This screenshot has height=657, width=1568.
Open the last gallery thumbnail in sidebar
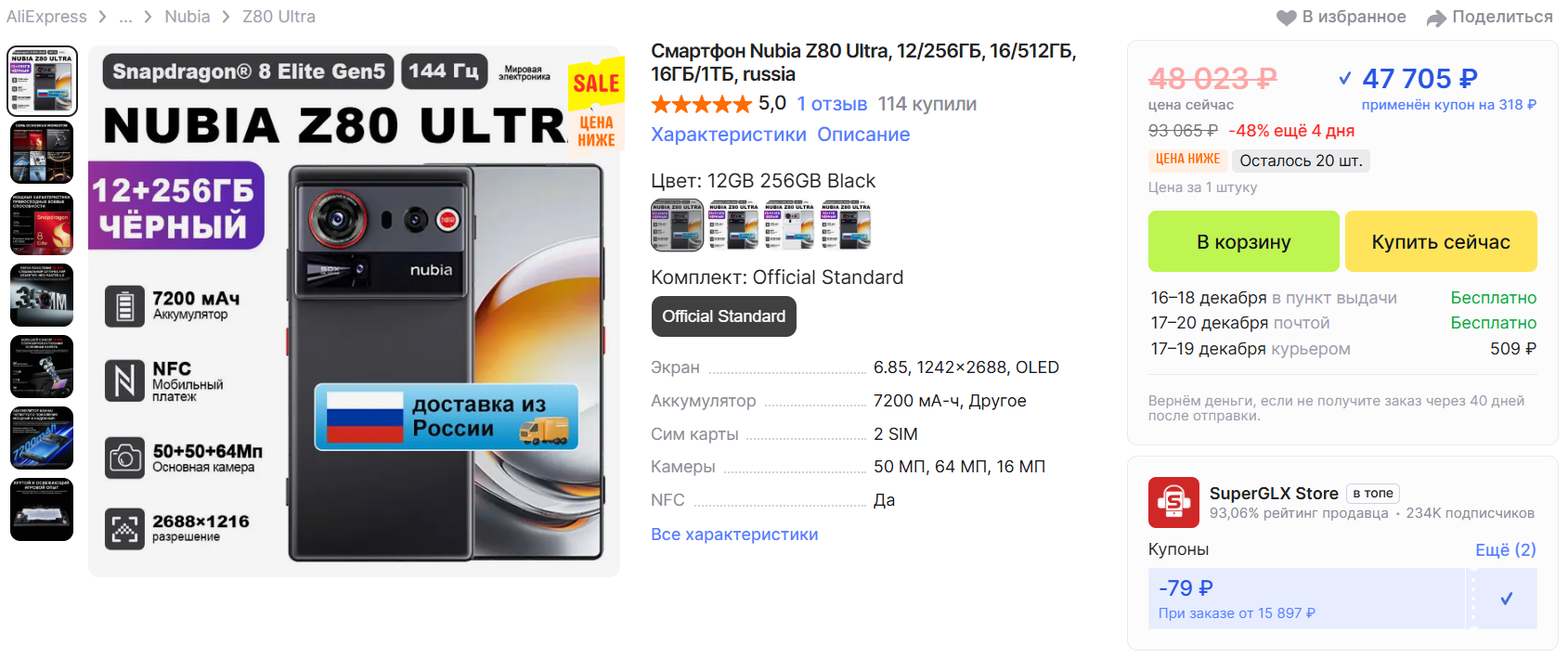[42, 509]
